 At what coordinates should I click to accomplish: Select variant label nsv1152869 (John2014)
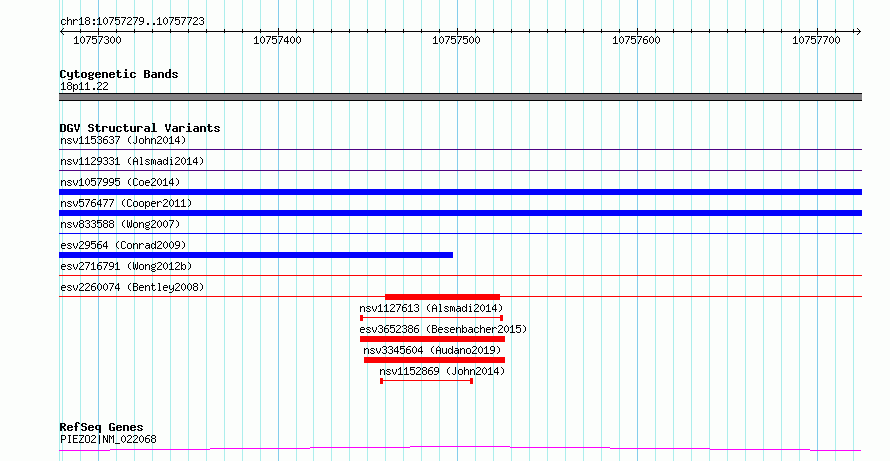click(x=442, y=371)
